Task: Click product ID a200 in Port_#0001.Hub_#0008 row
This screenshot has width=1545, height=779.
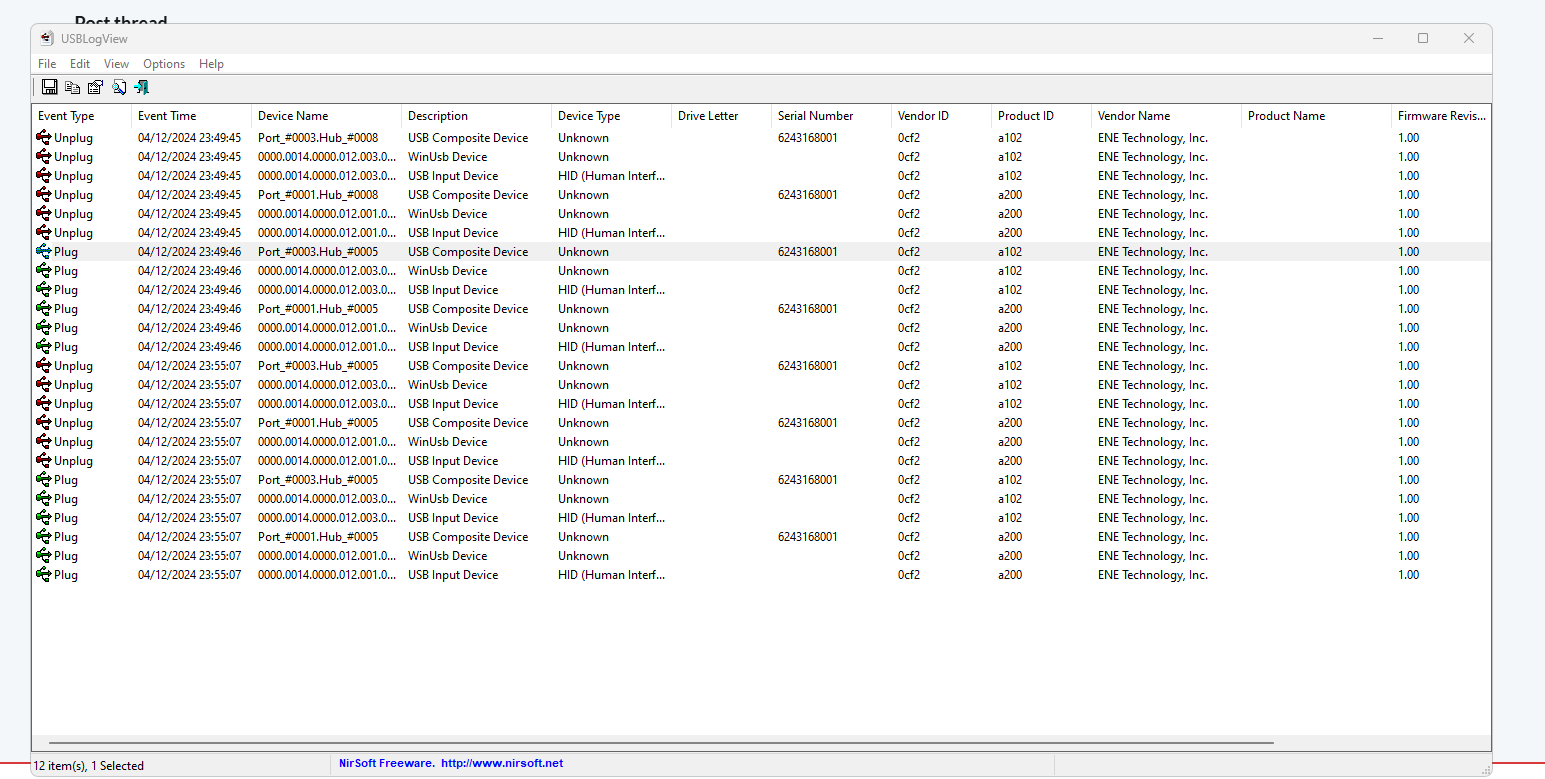Action: [1010, 195]
